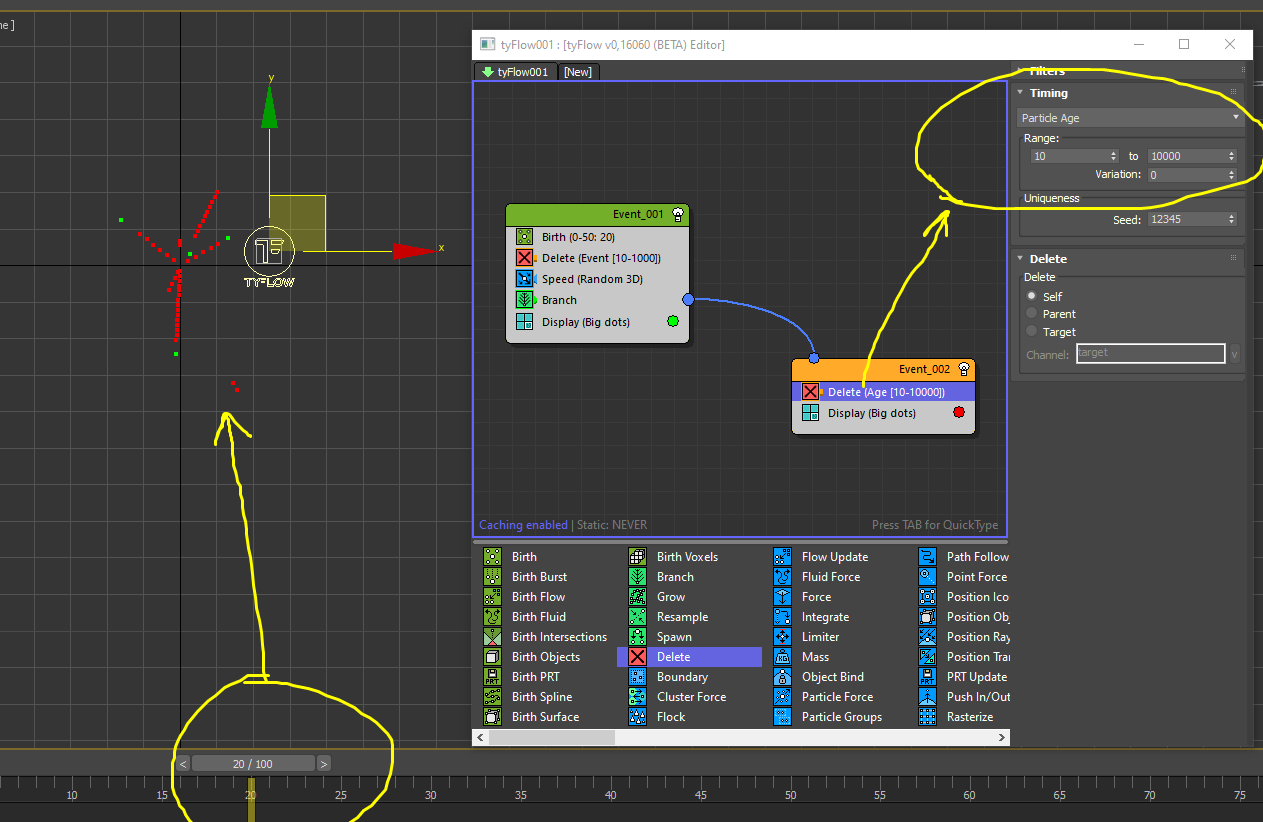Select the Particle Groups operator icon

pos(782,717)
